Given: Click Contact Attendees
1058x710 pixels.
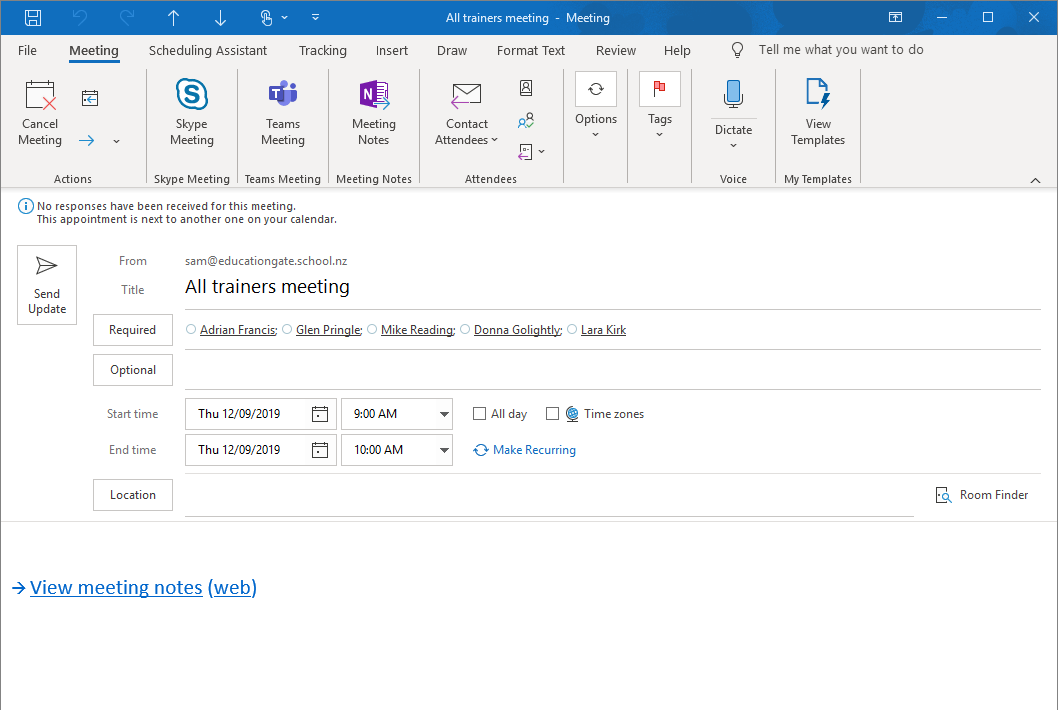Looking at the screenshot, I should click(465, 110).
